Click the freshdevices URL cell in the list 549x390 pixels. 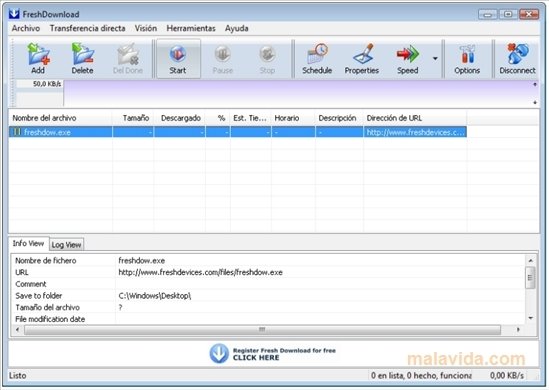pos(415,132)
